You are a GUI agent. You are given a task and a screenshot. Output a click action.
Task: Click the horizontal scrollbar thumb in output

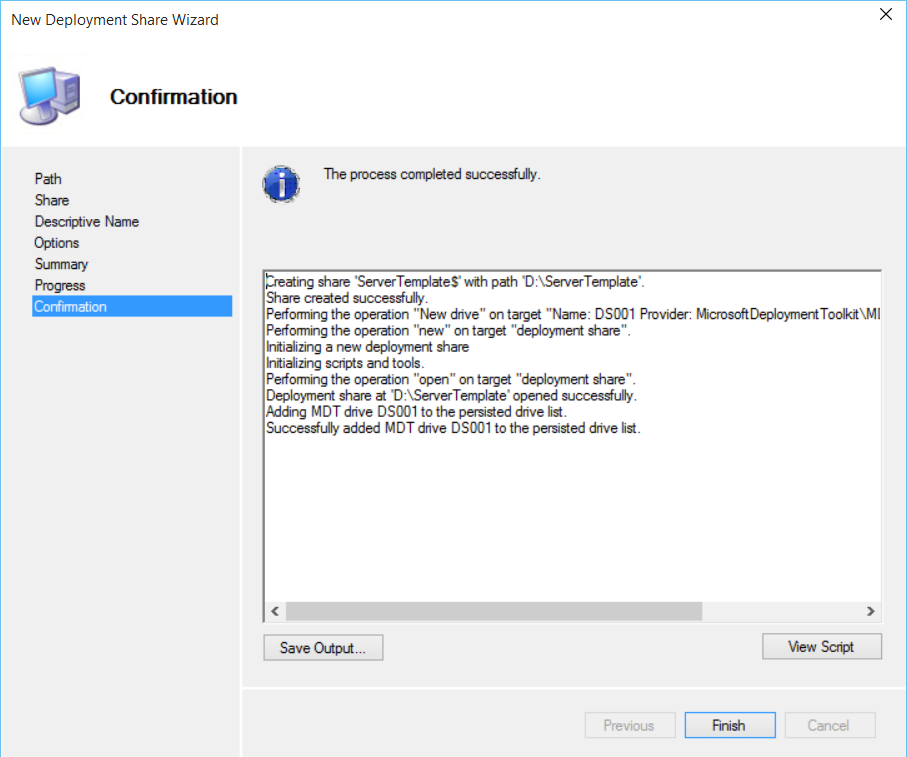(494, 611)
